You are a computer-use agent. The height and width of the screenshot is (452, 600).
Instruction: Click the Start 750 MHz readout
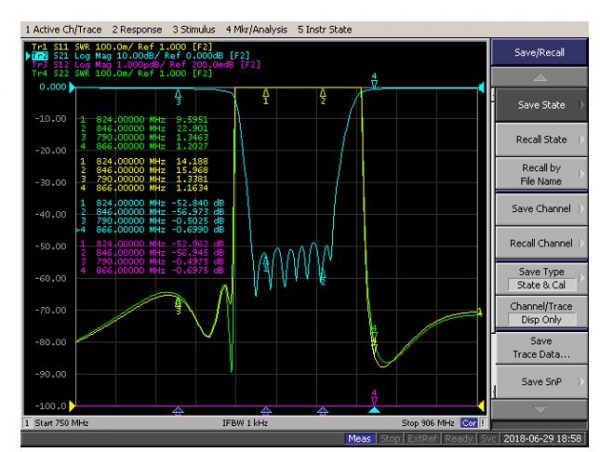coord(62,423)
